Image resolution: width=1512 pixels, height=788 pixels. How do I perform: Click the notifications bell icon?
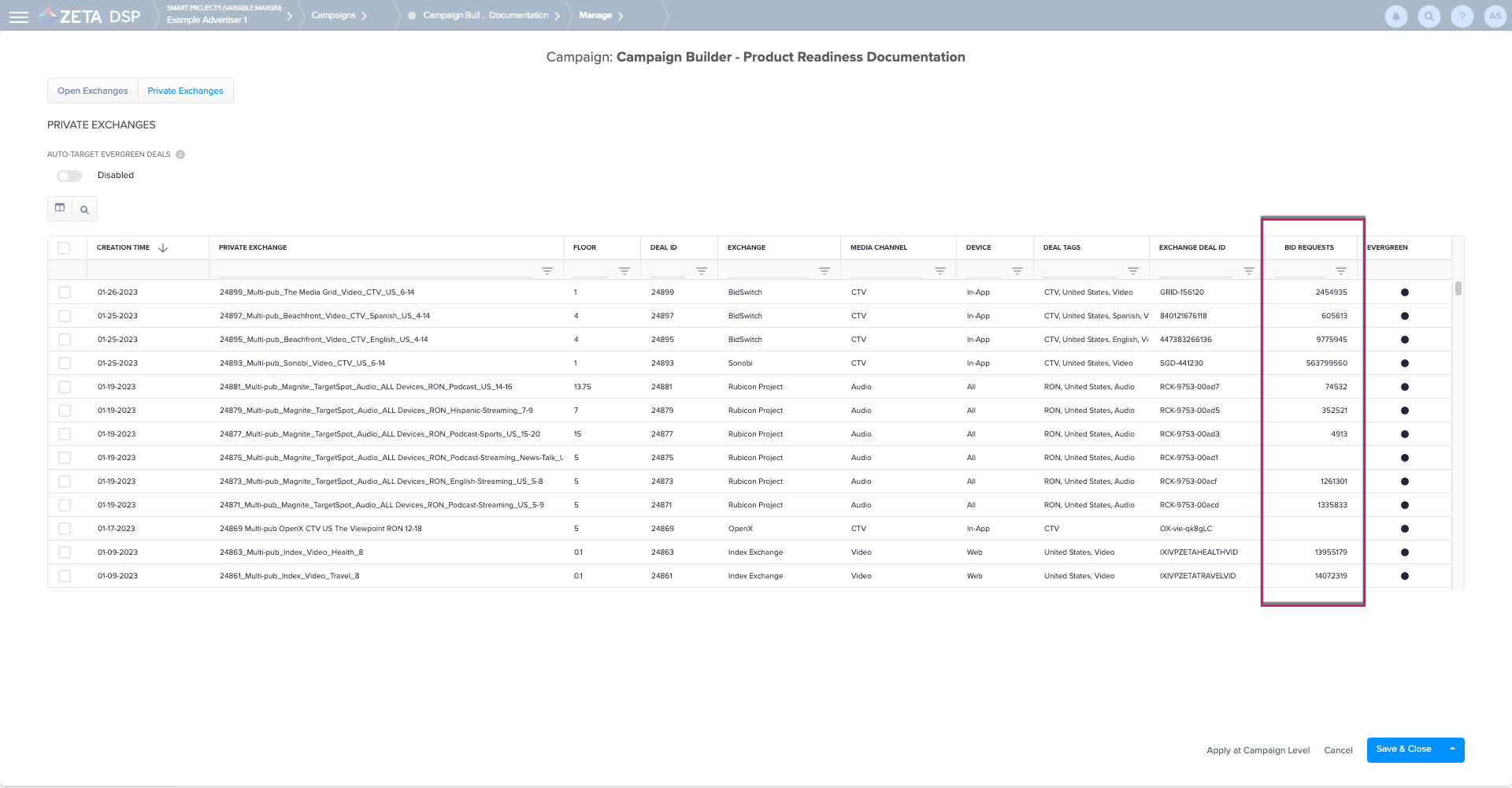coord(1395,17)
